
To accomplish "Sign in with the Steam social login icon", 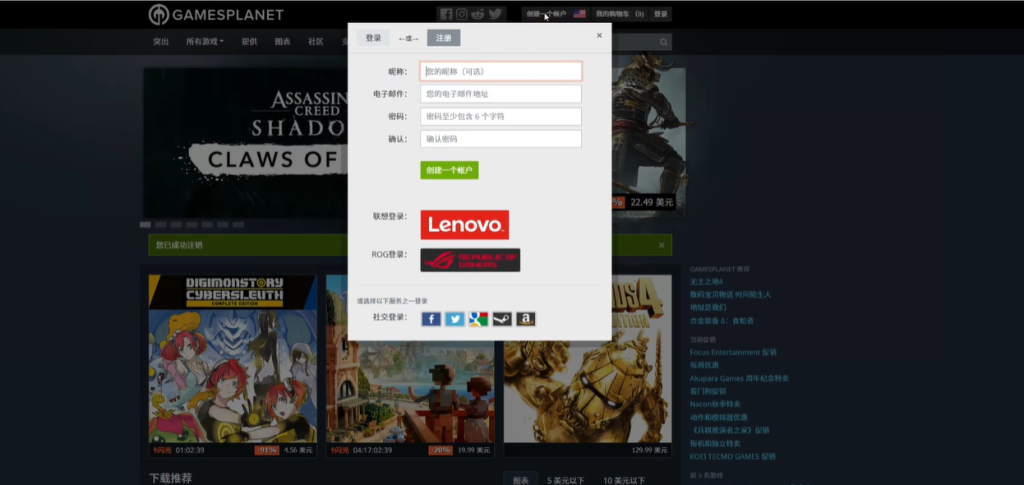I will coord(502,319).
